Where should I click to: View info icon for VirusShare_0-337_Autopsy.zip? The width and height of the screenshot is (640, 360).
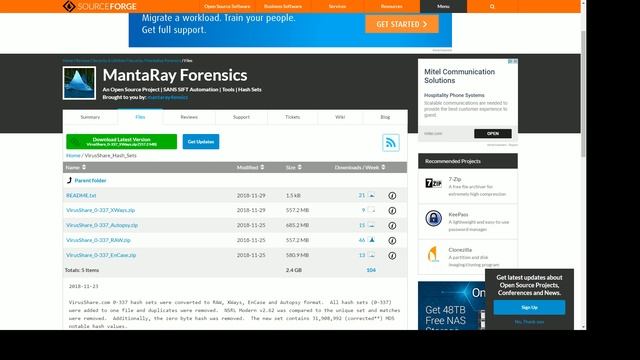392,226
